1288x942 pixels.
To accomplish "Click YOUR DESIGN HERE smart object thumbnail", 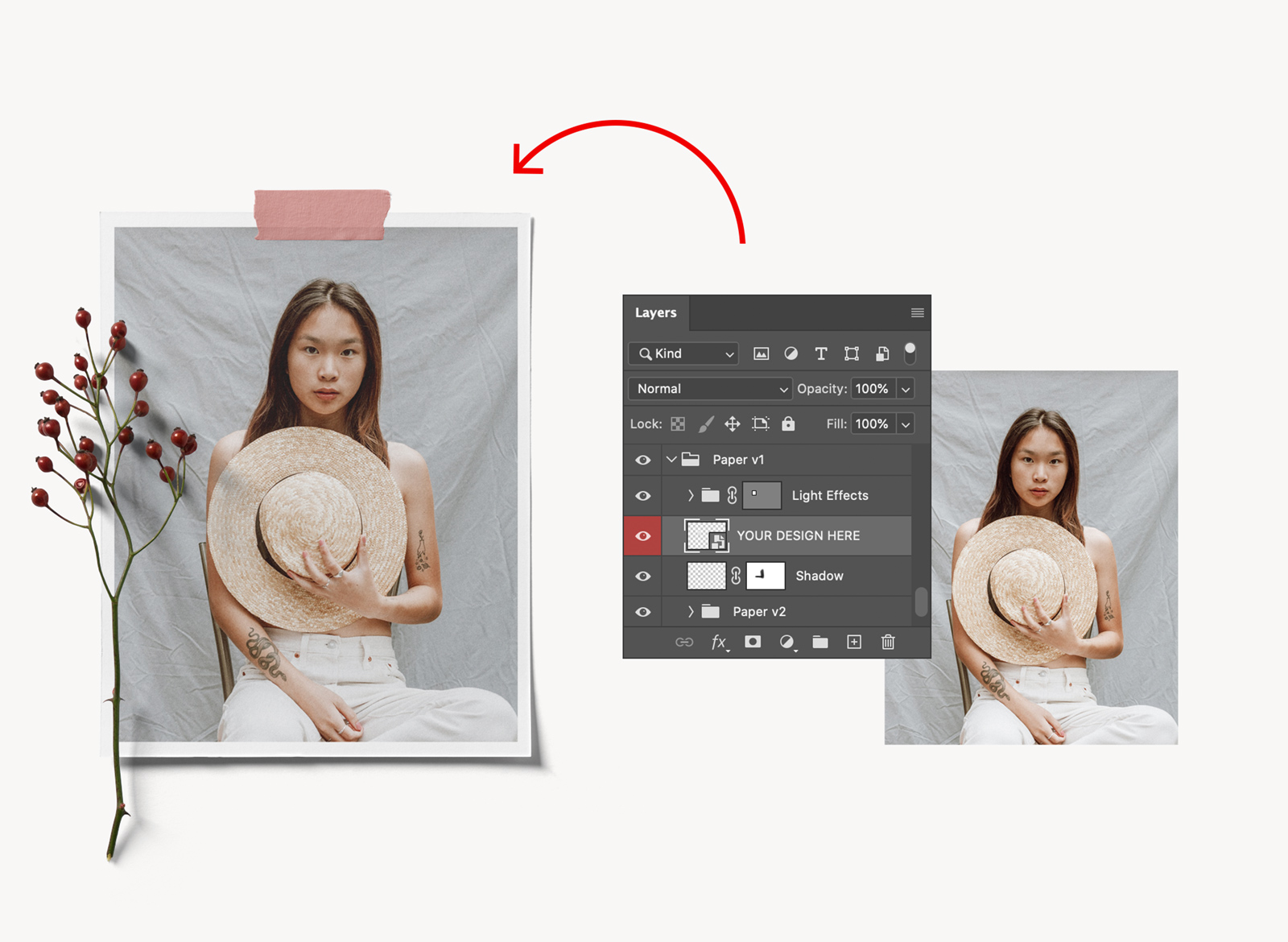I will tap(707, 535).
